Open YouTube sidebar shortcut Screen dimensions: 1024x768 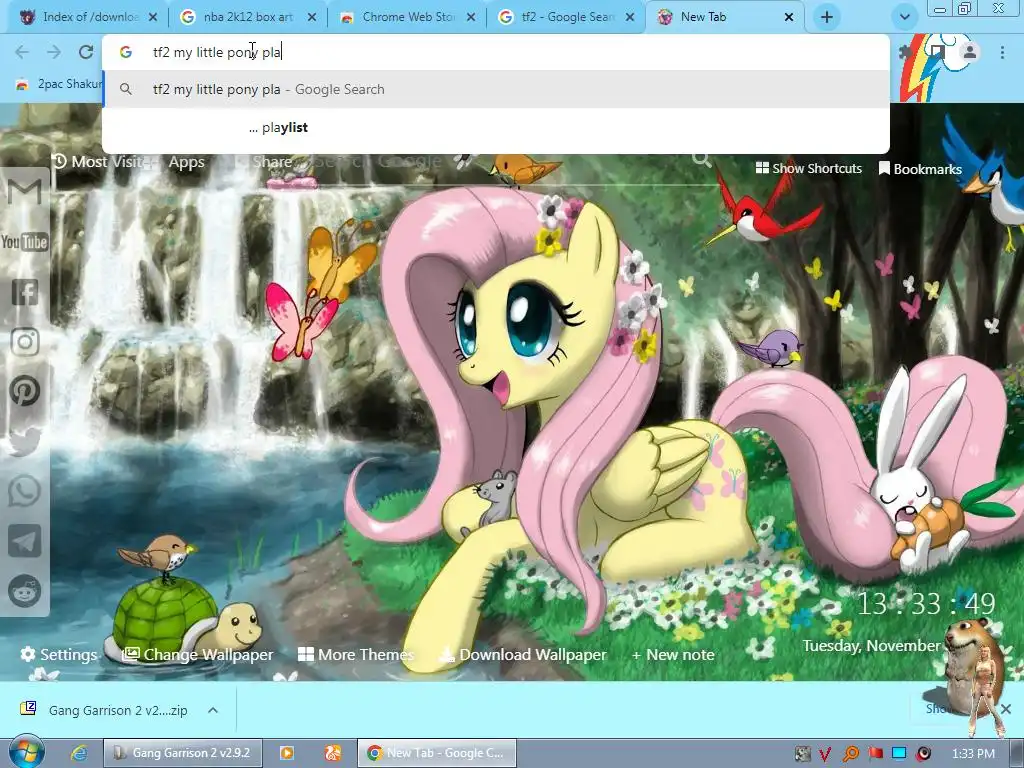[x=25, y=242]
